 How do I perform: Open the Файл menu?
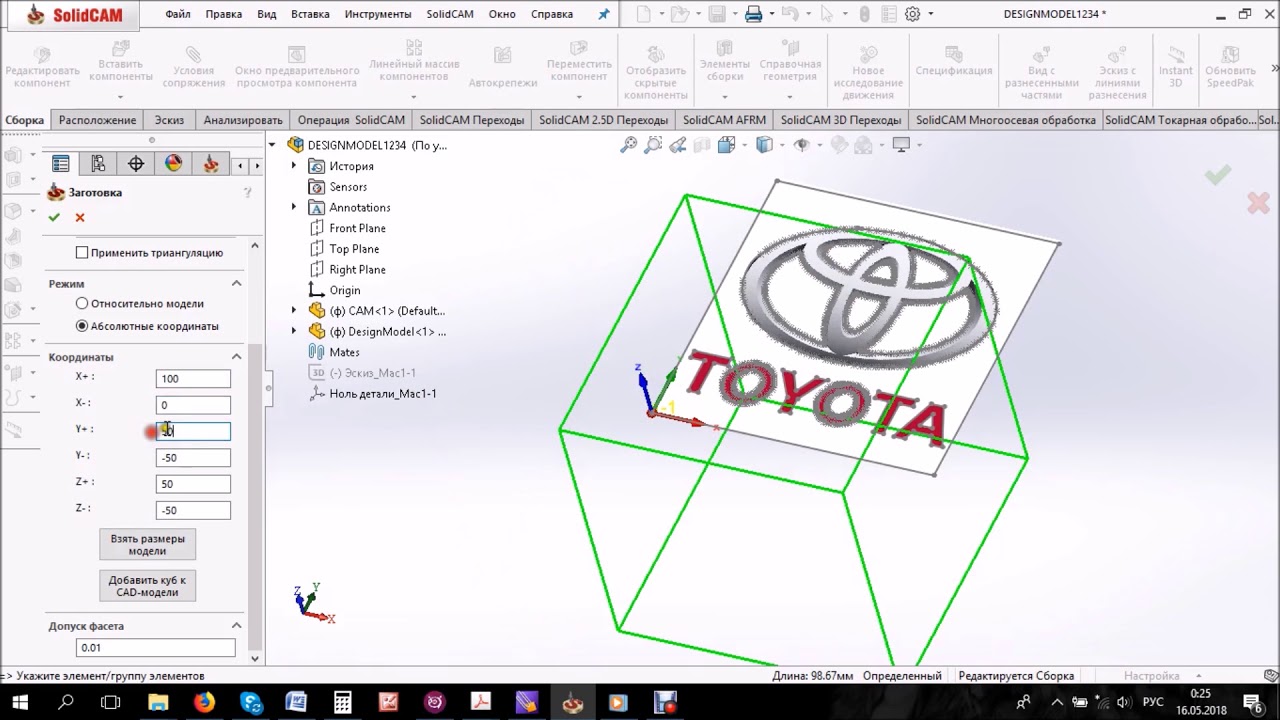(x=178, y=14)
